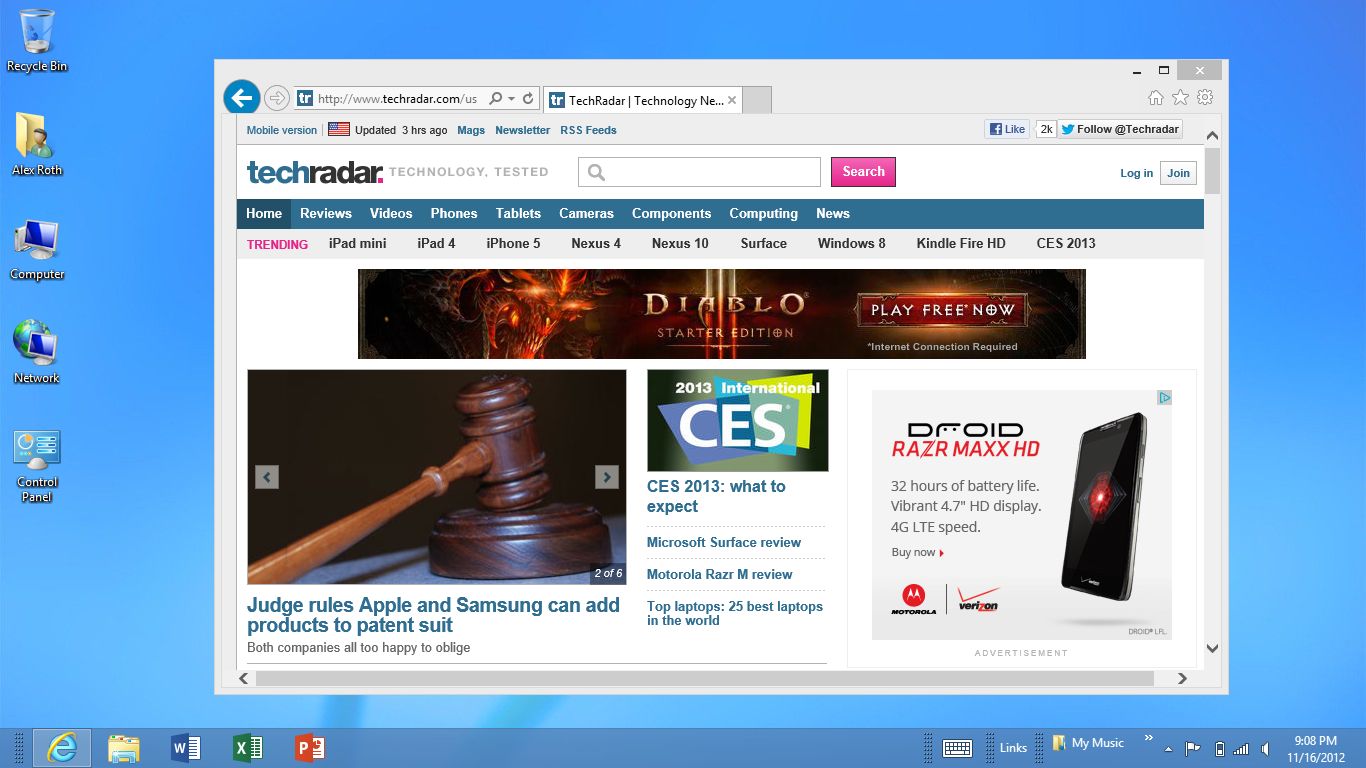This screenshot has width=1366, height=768.
Task: Click the horizontal scrollbar right arrow
Action: pyautogui.click(x=1182, y=678)
